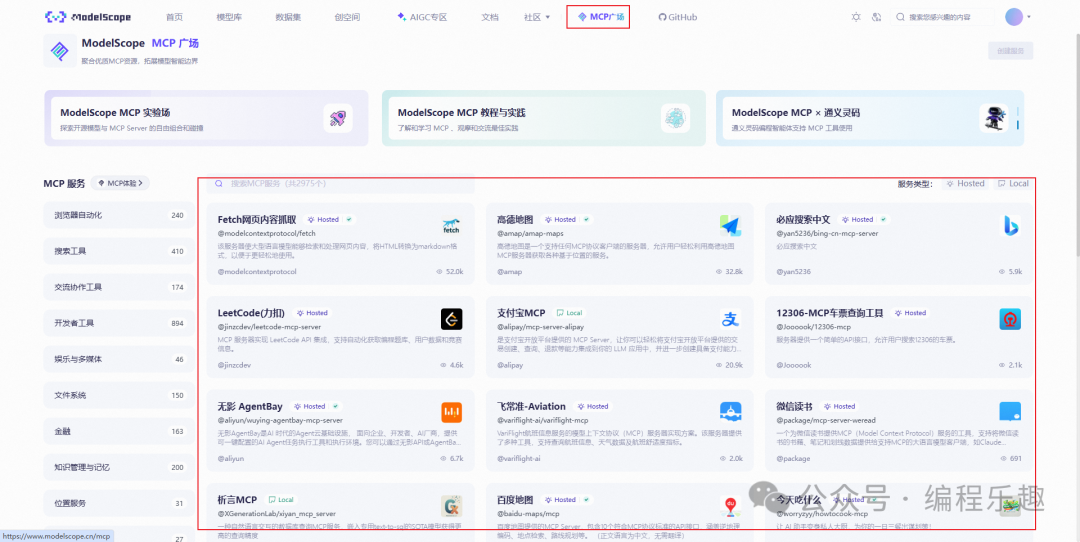Viewport: 1080px width, 542px height.
Task: Go to the 首页 tab
Action: pos(175,17)
